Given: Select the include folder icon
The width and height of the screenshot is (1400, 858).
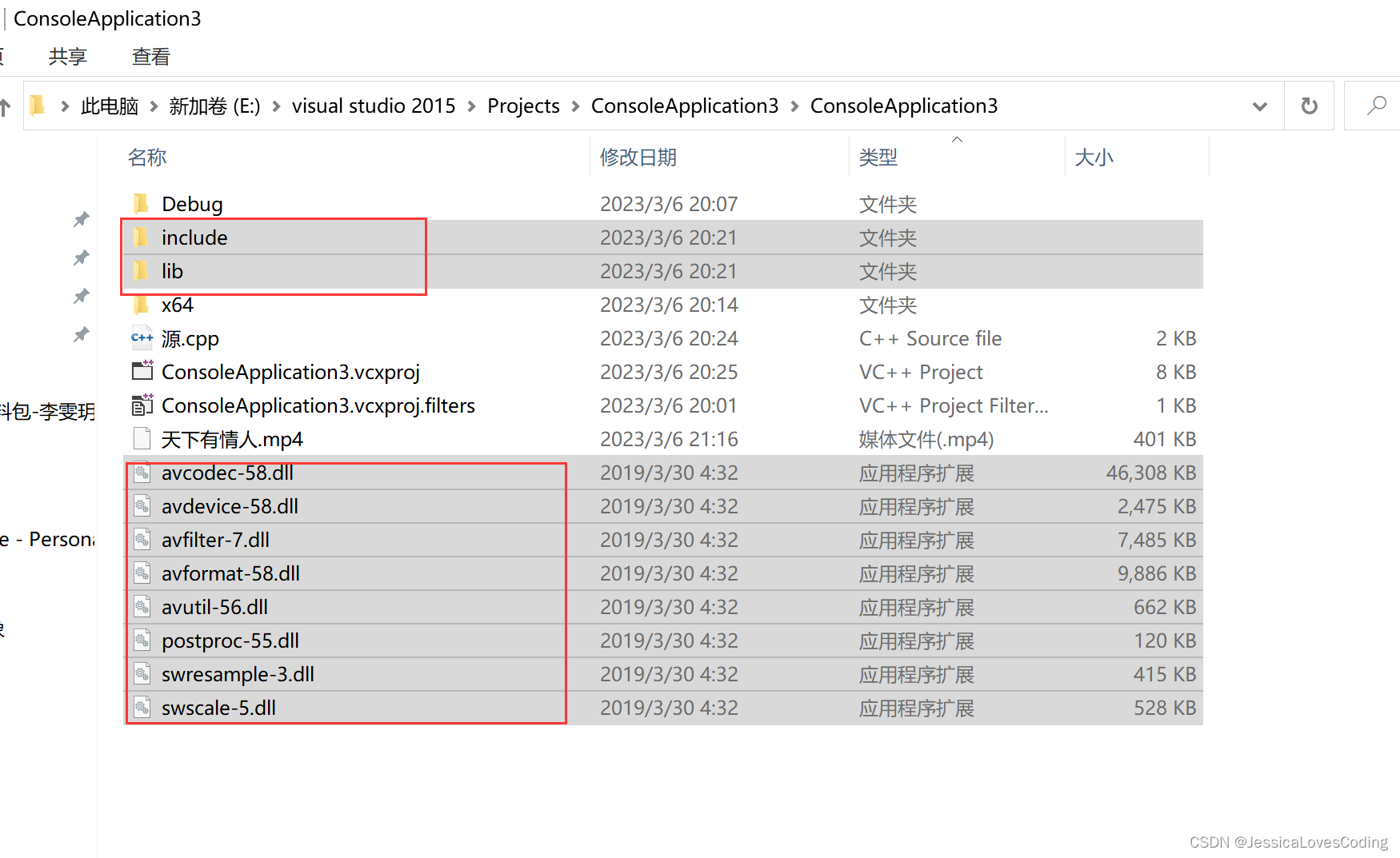Looking at the screenshot, I should tap(142, 237).
